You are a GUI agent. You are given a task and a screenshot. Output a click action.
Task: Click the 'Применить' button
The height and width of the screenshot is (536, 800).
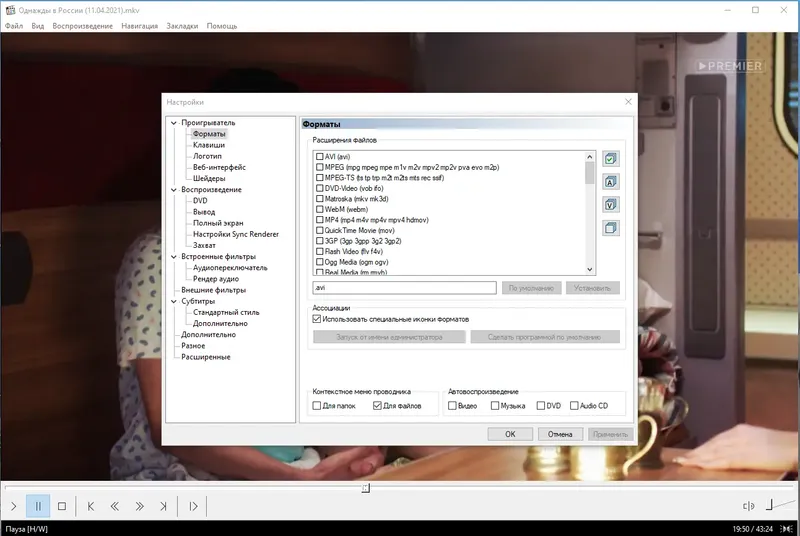610,434
